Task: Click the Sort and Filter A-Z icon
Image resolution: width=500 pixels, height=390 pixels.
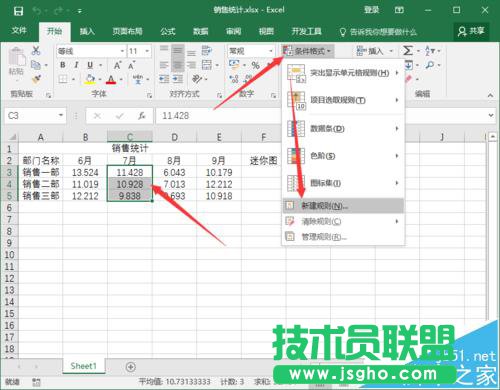Action: (430, 51)
